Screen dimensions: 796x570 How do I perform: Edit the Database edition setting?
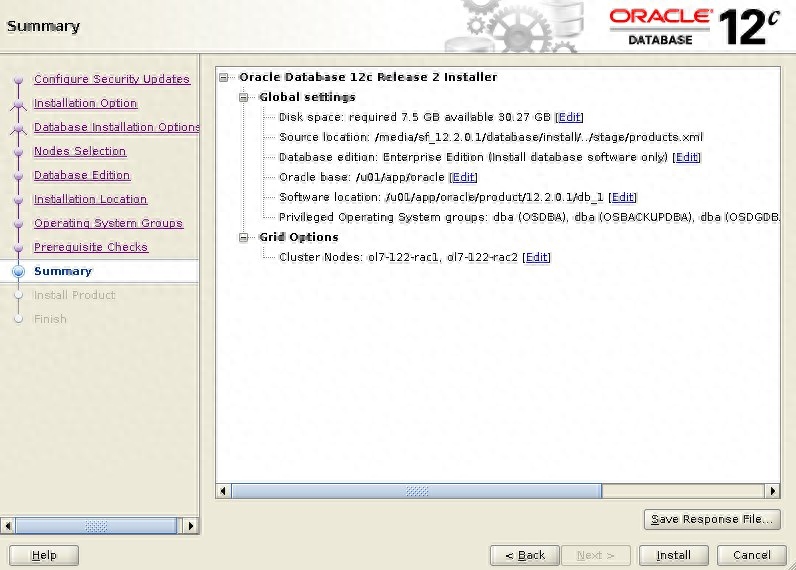point(687,158)
